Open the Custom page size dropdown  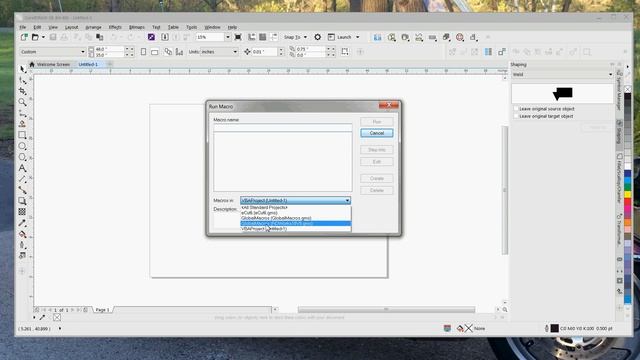[82, 52]
